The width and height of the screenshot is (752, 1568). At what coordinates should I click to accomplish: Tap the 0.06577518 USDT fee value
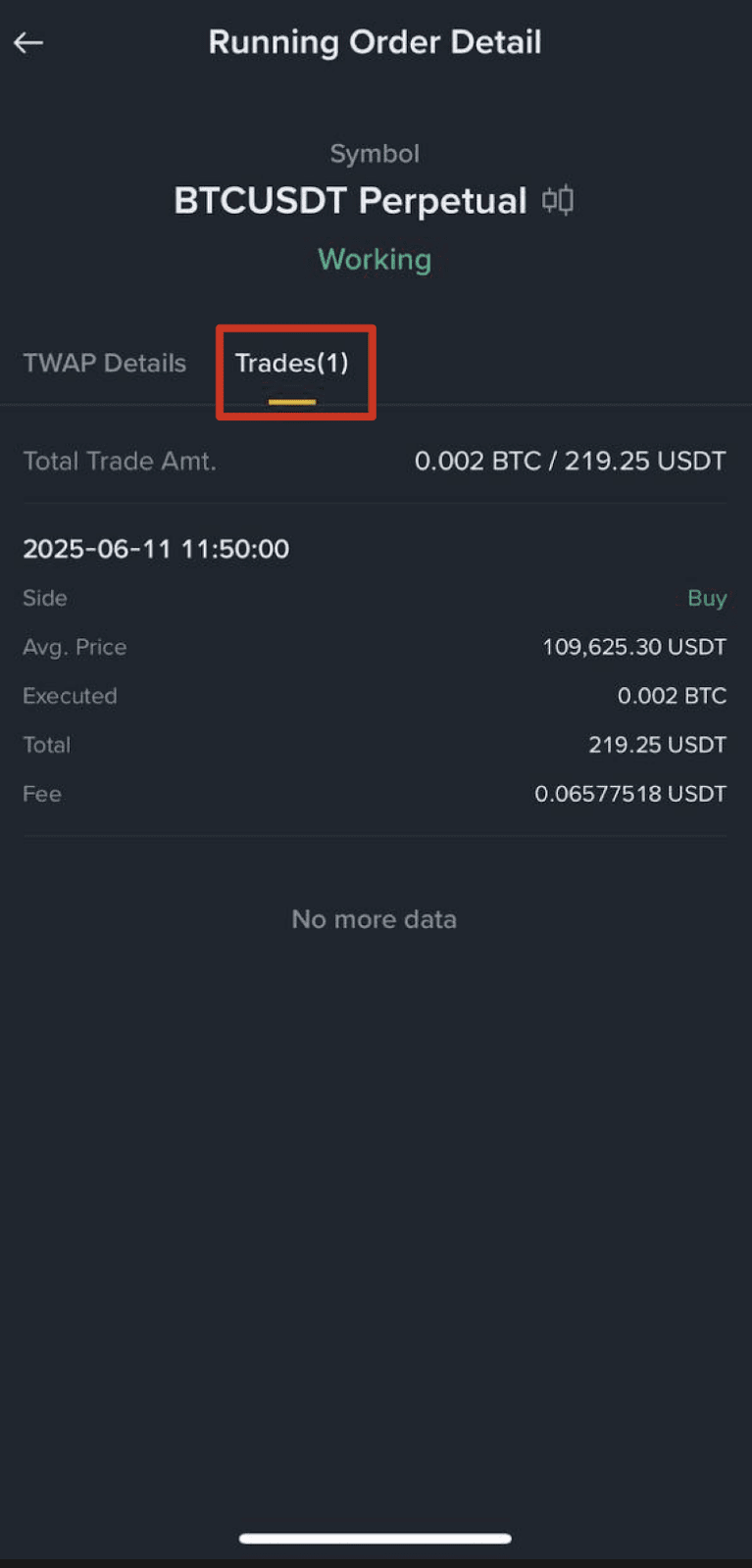tap(630, 794)
